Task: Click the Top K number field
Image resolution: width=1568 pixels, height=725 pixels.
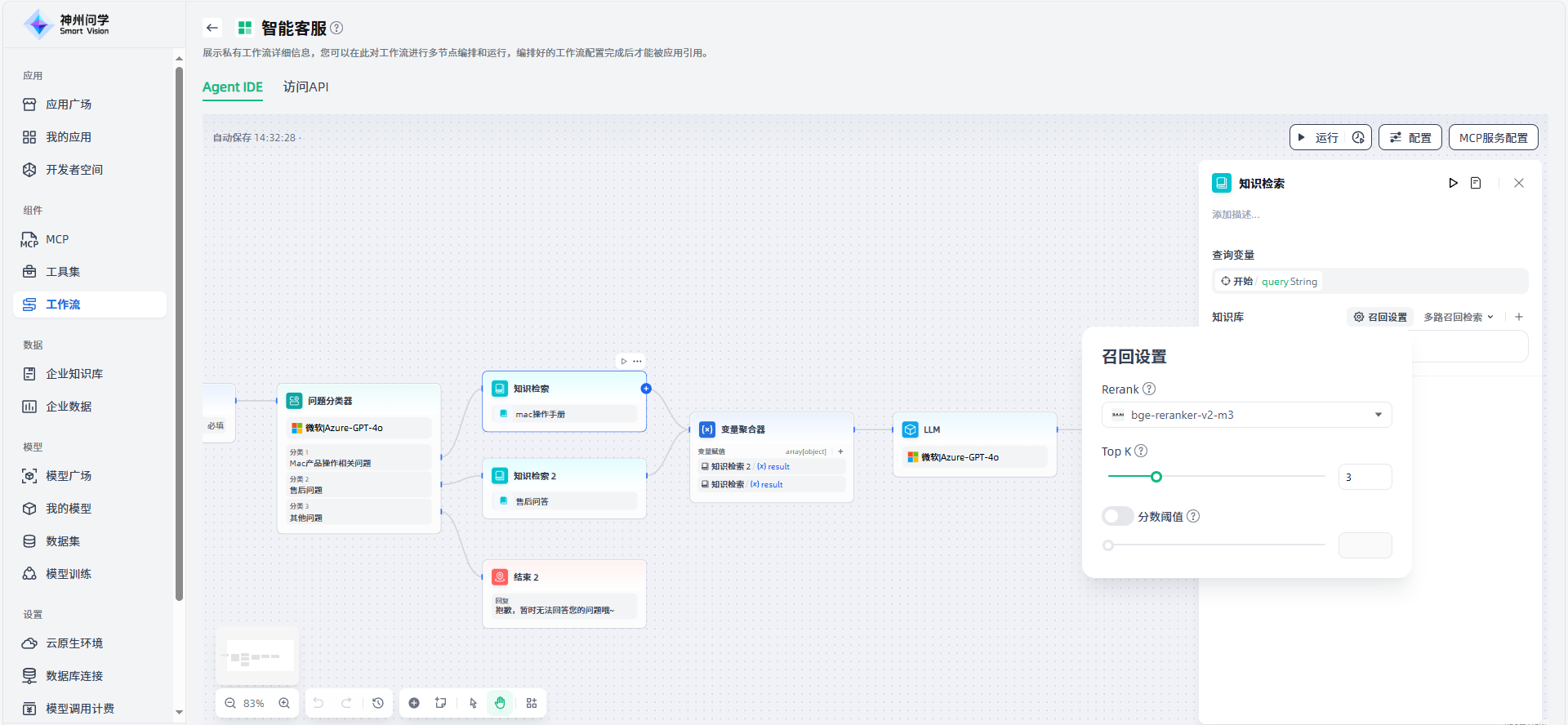Action: click(1365, 477)
